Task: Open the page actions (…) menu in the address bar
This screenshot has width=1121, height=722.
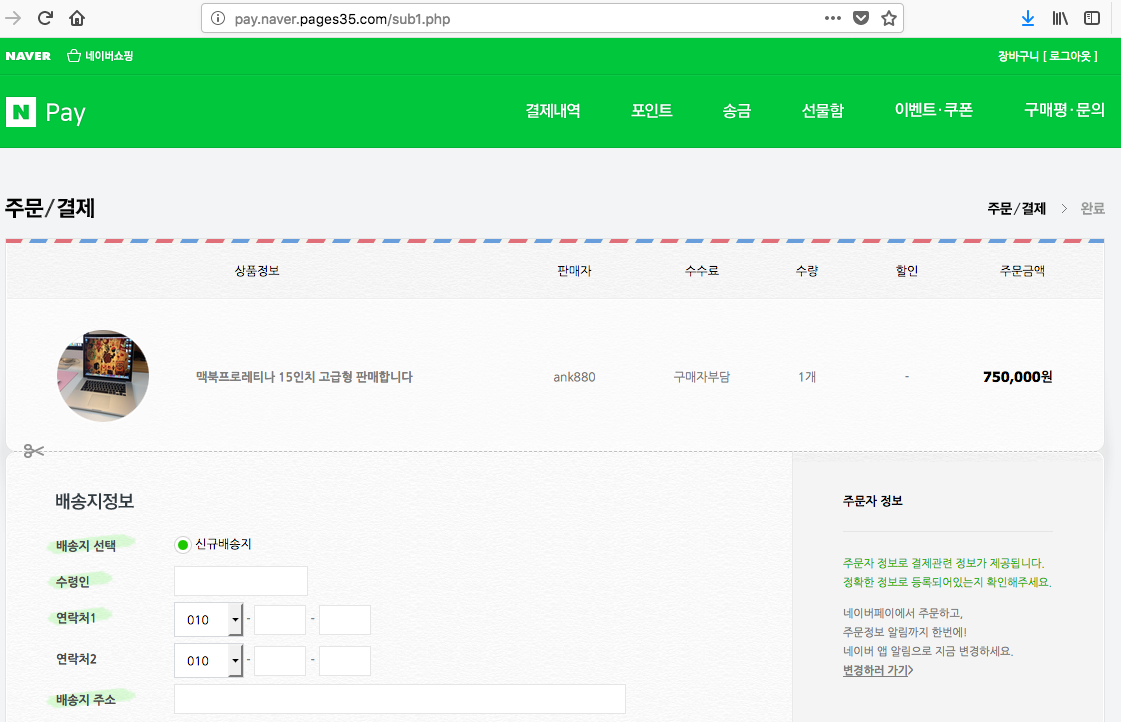Action: point(833,17)
